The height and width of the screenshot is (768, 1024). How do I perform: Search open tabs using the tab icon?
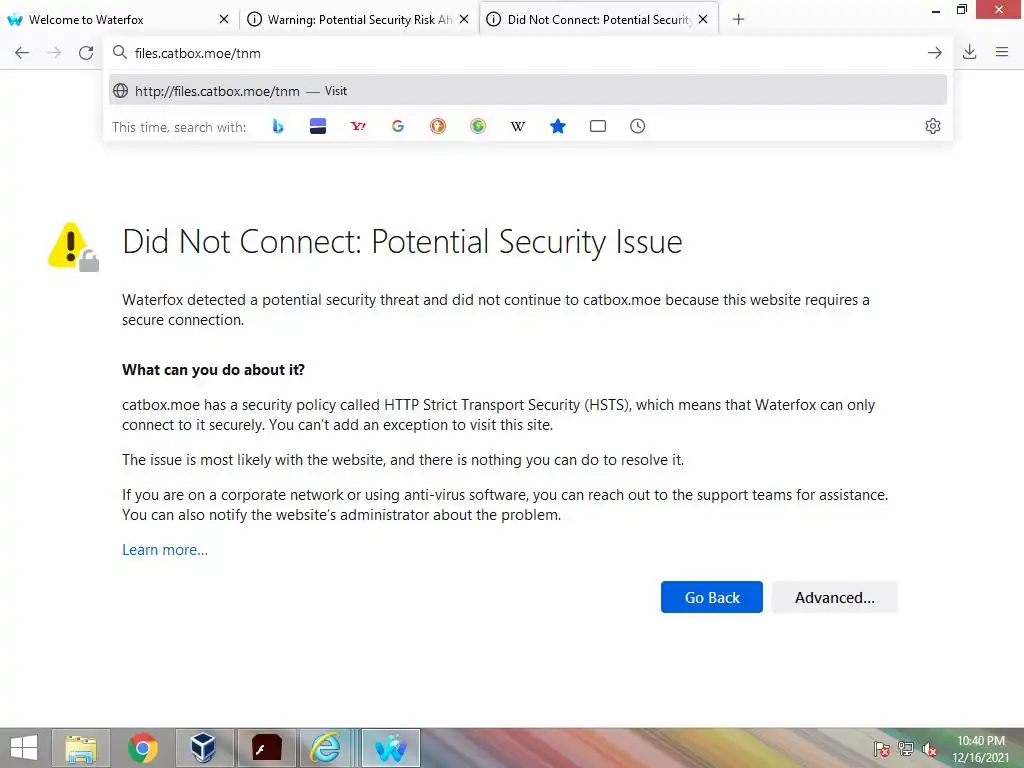(598, 126)
